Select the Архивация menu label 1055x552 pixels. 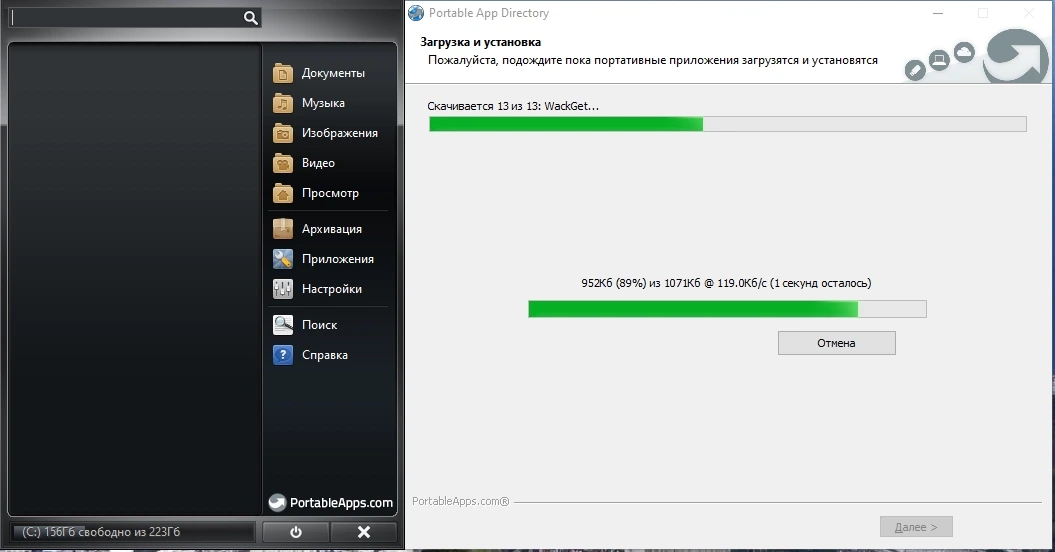332,229
